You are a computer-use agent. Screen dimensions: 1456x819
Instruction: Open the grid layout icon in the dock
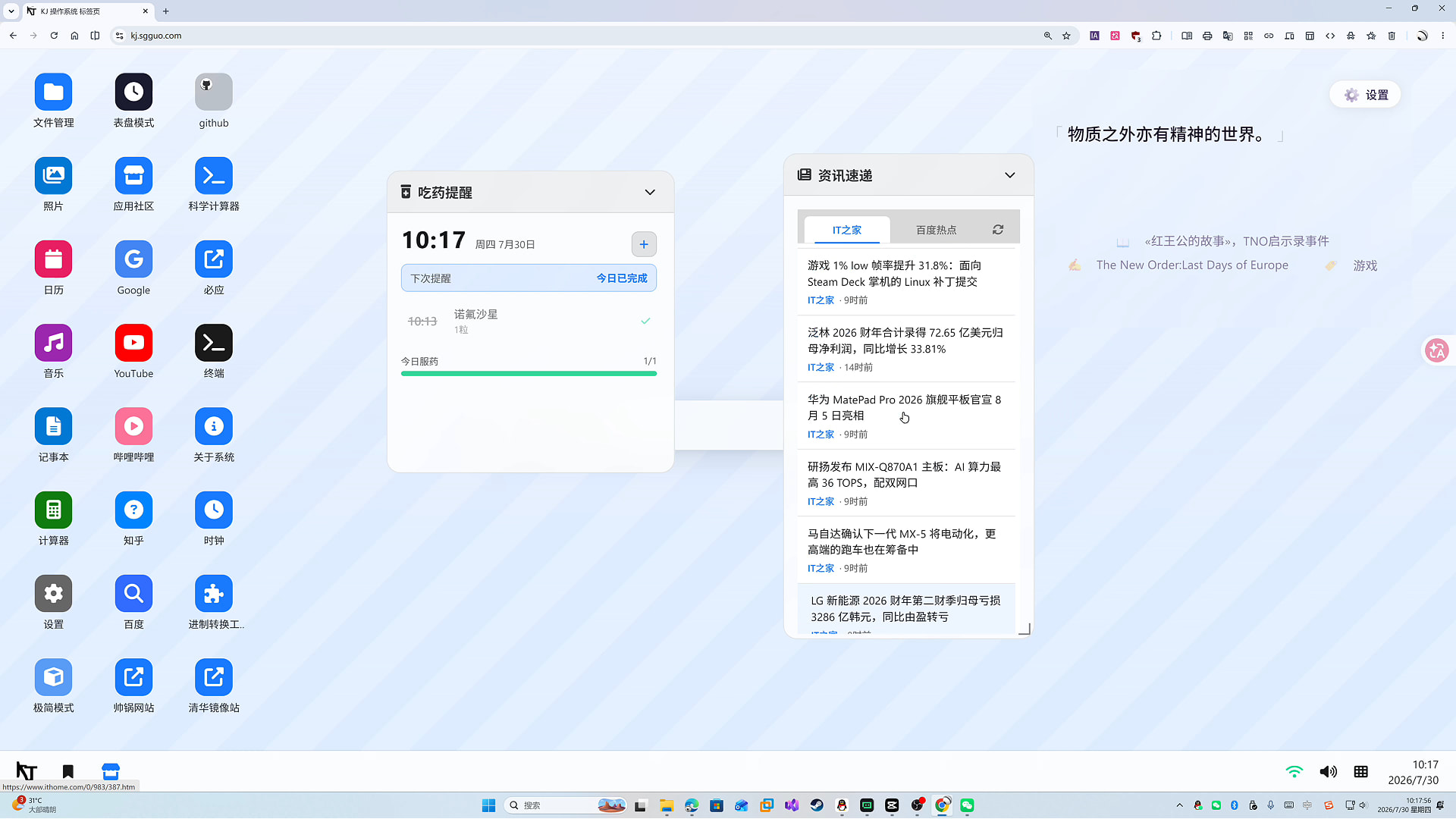1361,772
